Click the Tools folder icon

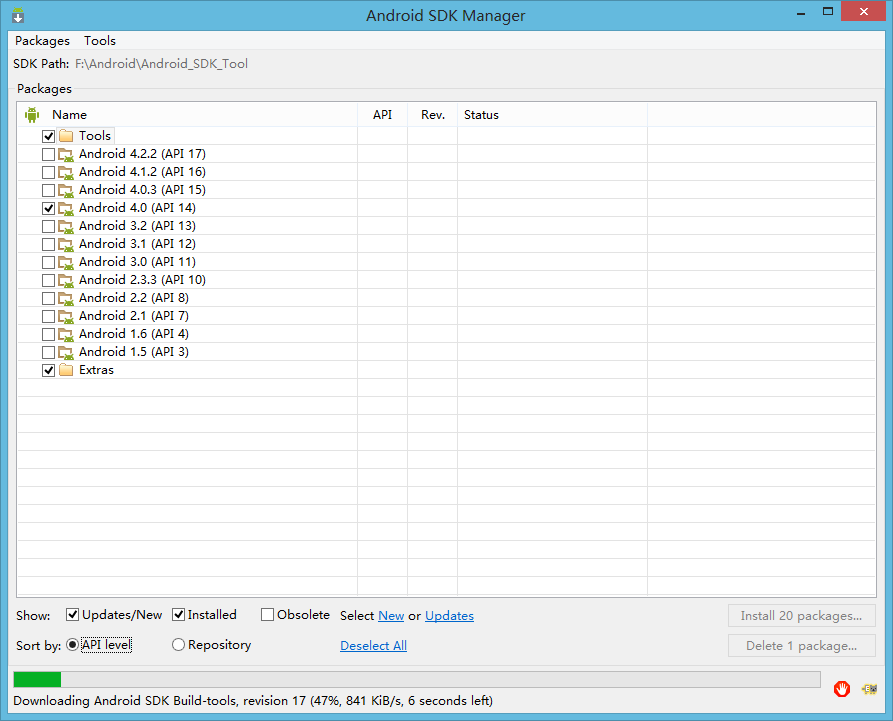66,136
